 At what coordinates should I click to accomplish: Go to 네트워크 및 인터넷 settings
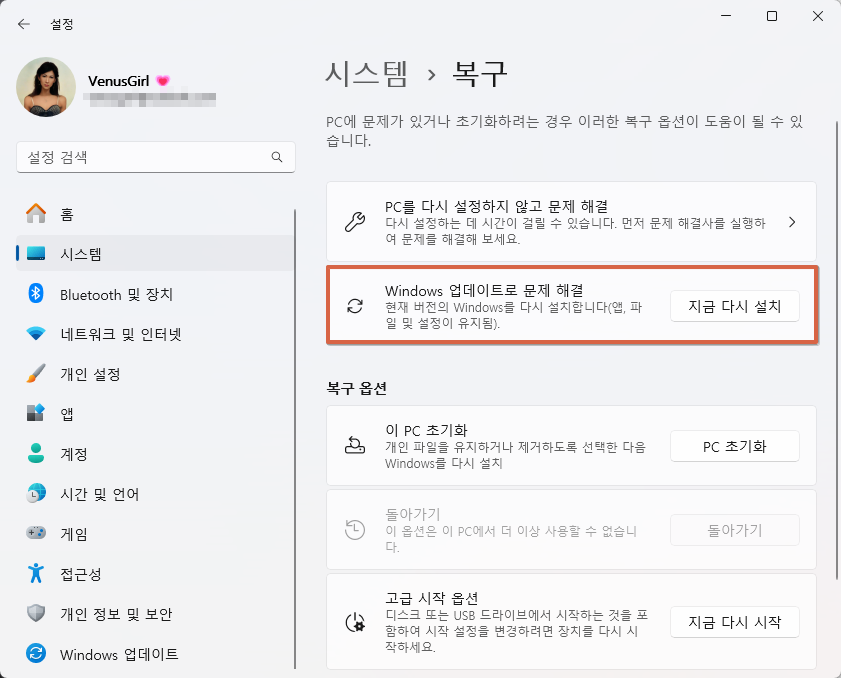point(155,334)
